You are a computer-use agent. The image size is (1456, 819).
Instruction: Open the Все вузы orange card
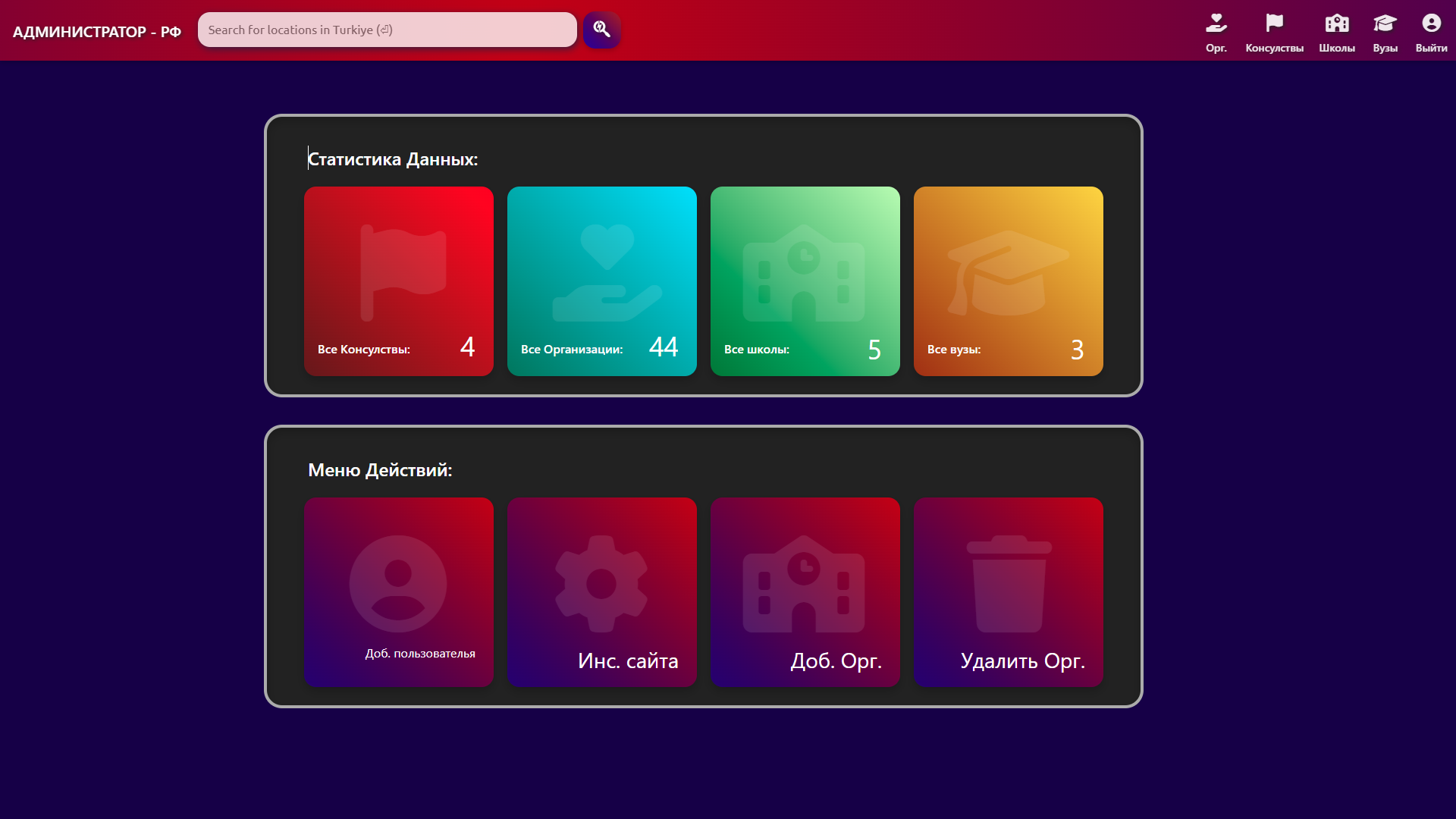point(1009,281)
